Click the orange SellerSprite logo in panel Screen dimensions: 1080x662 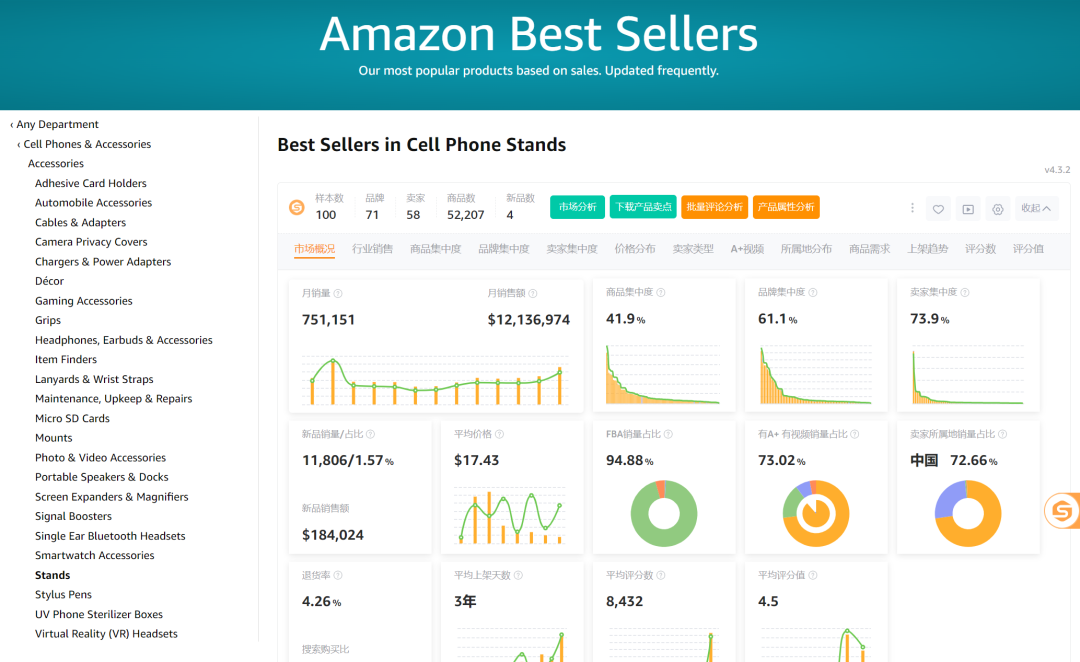tap(297, 207)
